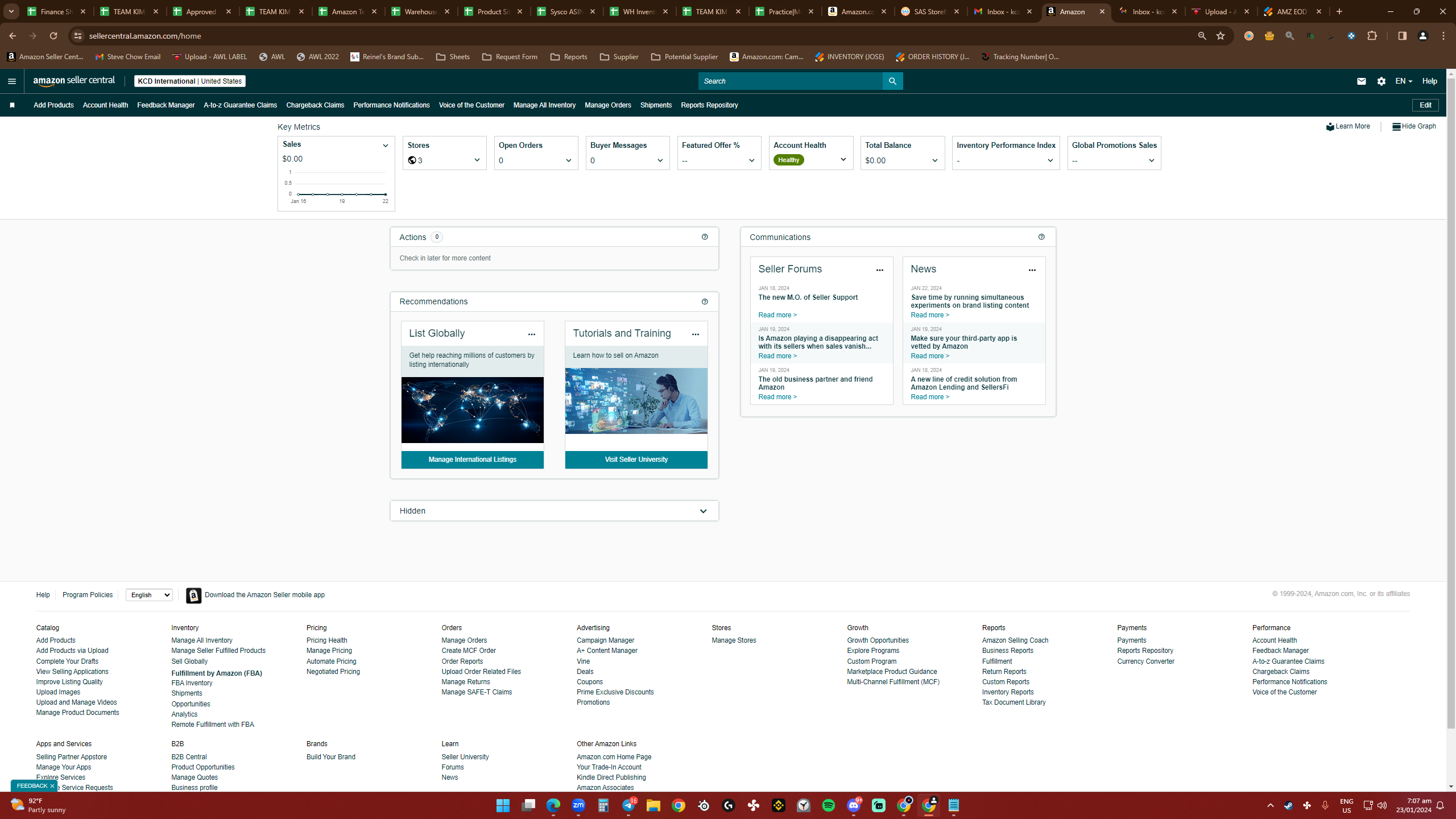Expand Global Promotions Sales dropdown
This screenshot has height=819, width=1456.
(1151, 160)
